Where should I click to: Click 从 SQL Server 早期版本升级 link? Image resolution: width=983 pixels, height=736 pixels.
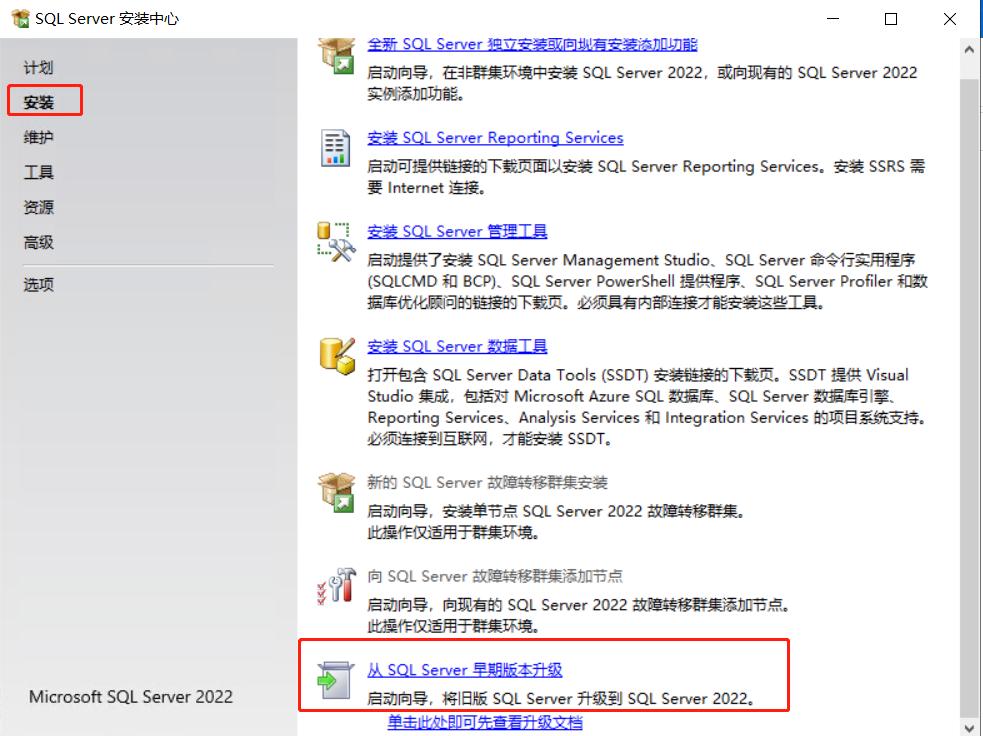(465, 670)
